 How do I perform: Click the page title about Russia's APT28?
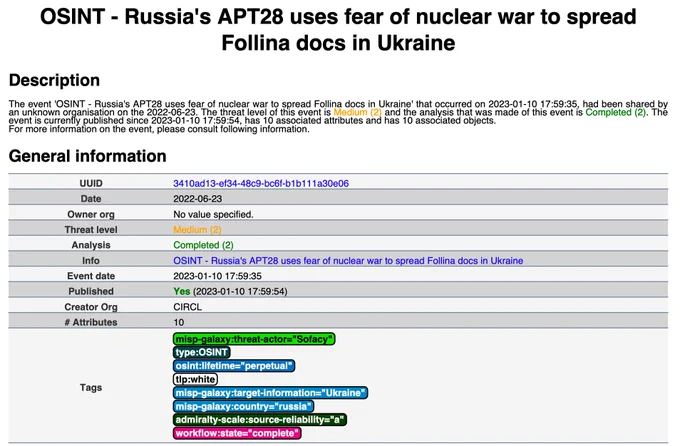pos(338,30)
